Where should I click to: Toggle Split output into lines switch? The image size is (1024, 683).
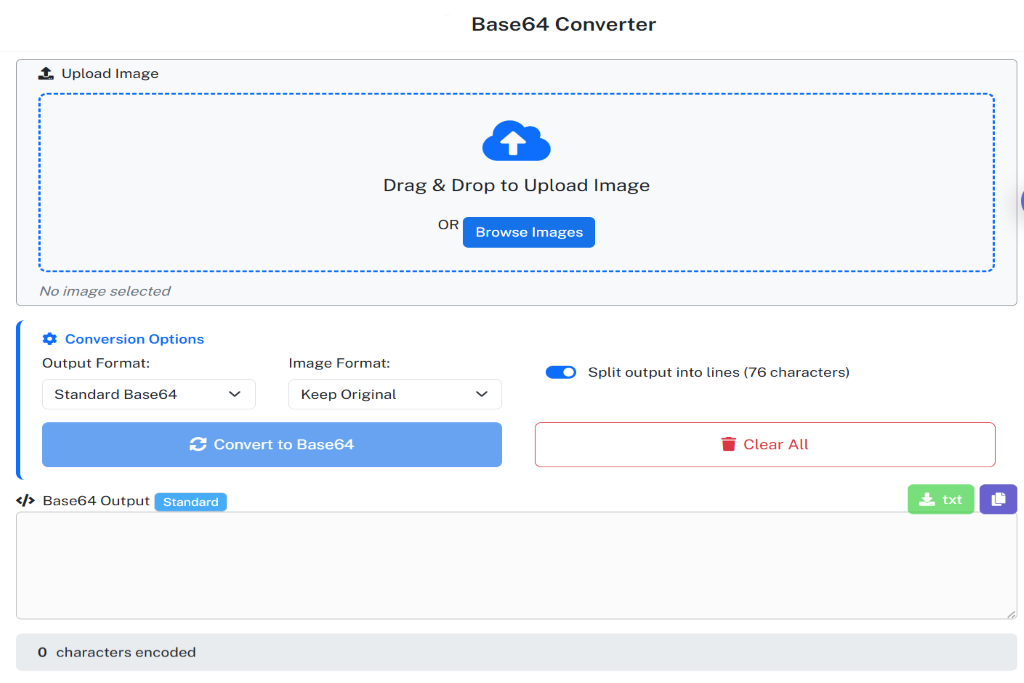[561, 372]
